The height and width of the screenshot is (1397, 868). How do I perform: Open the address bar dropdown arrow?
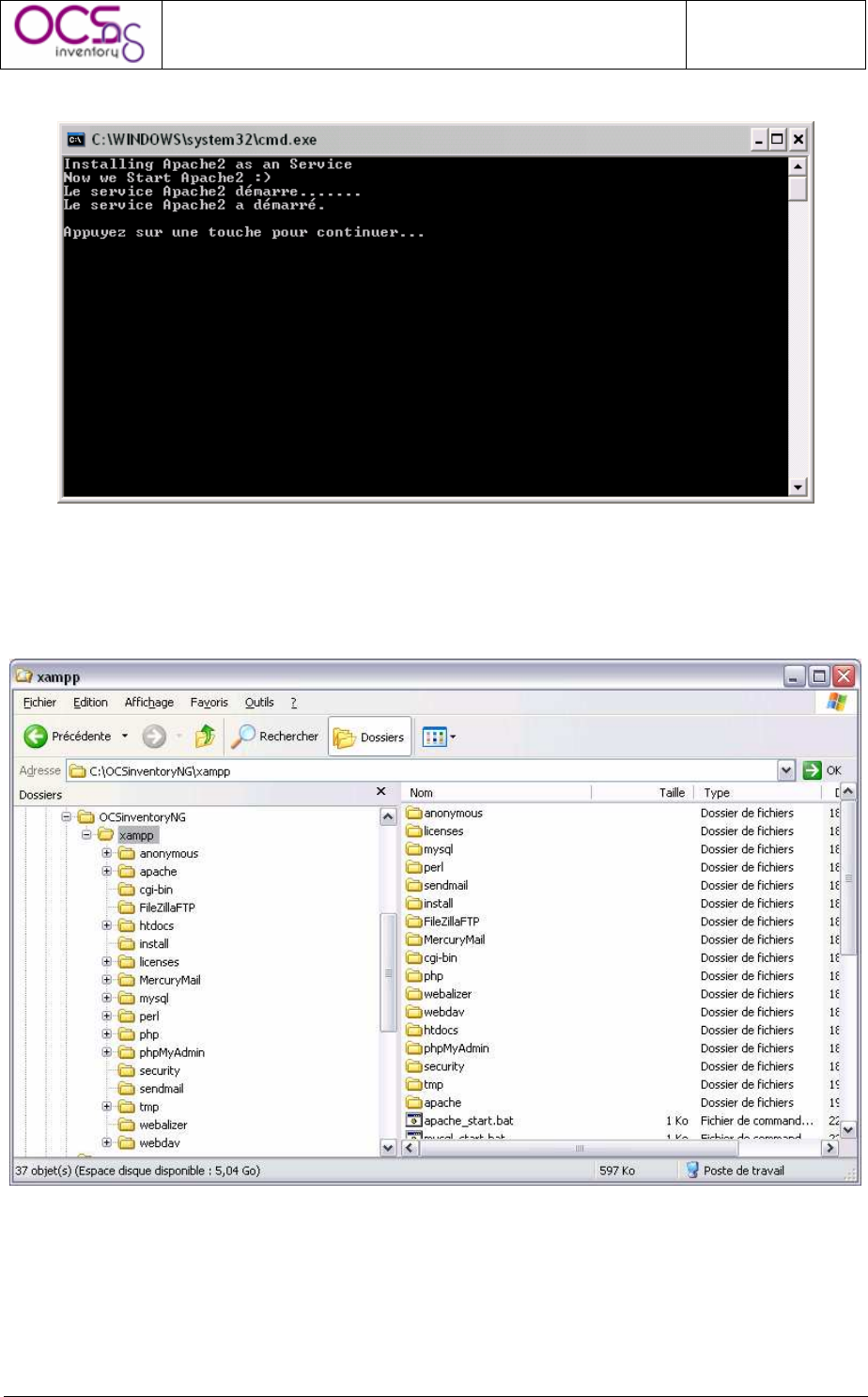pos(786,771)
